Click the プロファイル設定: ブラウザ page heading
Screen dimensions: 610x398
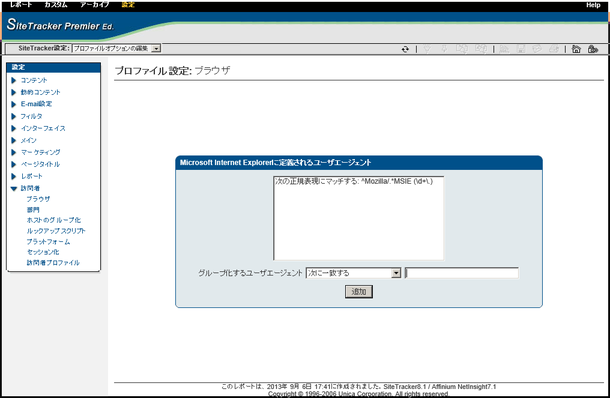(172, 71)
